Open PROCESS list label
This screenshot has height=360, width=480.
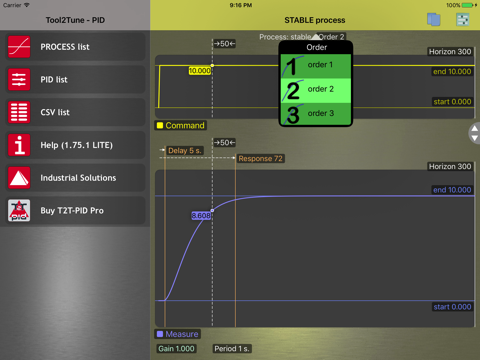tap(65, 47)
